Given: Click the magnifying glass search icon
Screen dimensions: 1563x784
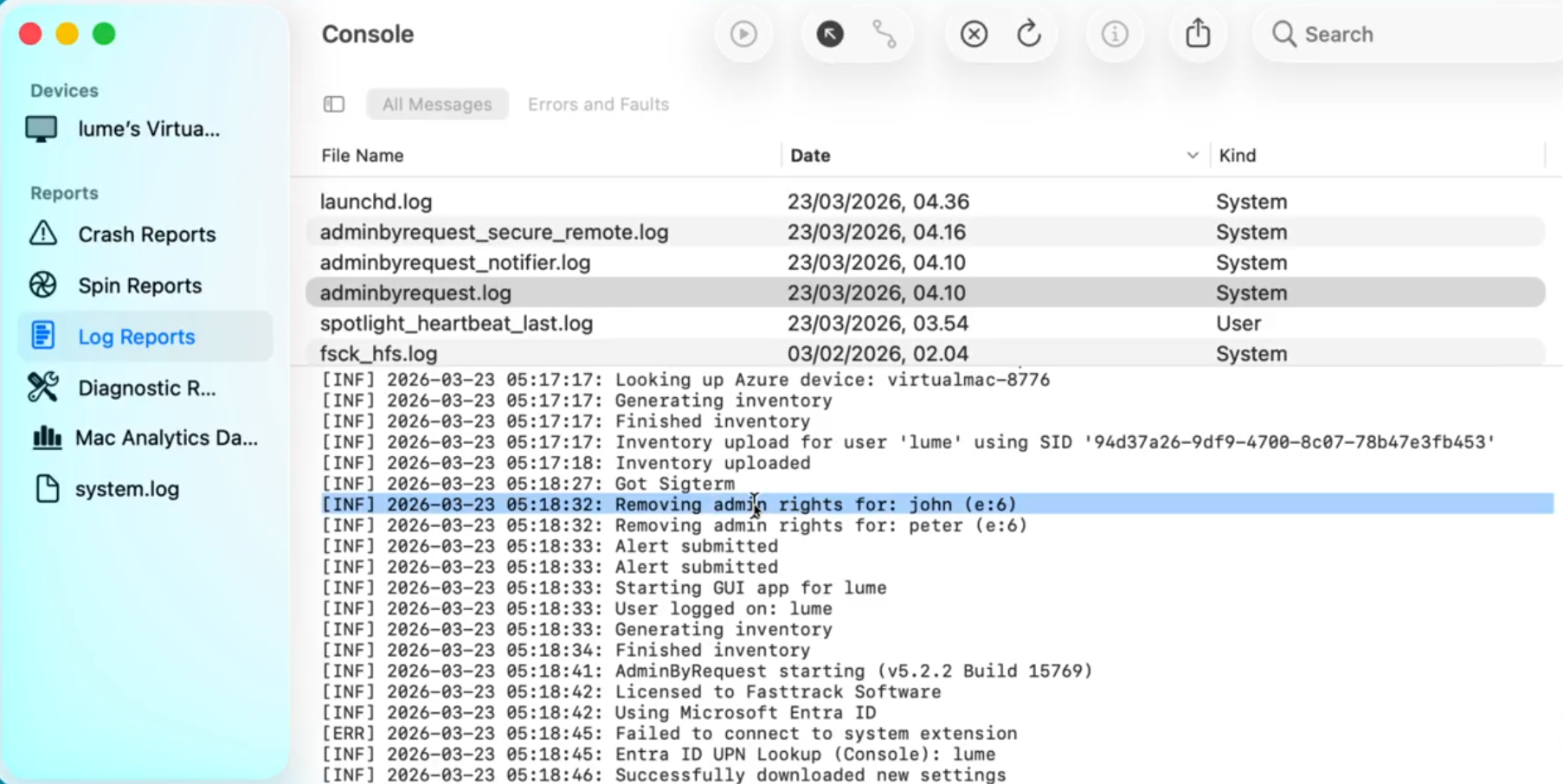Looking at the screenshot, I should [x=1283, y=35].
